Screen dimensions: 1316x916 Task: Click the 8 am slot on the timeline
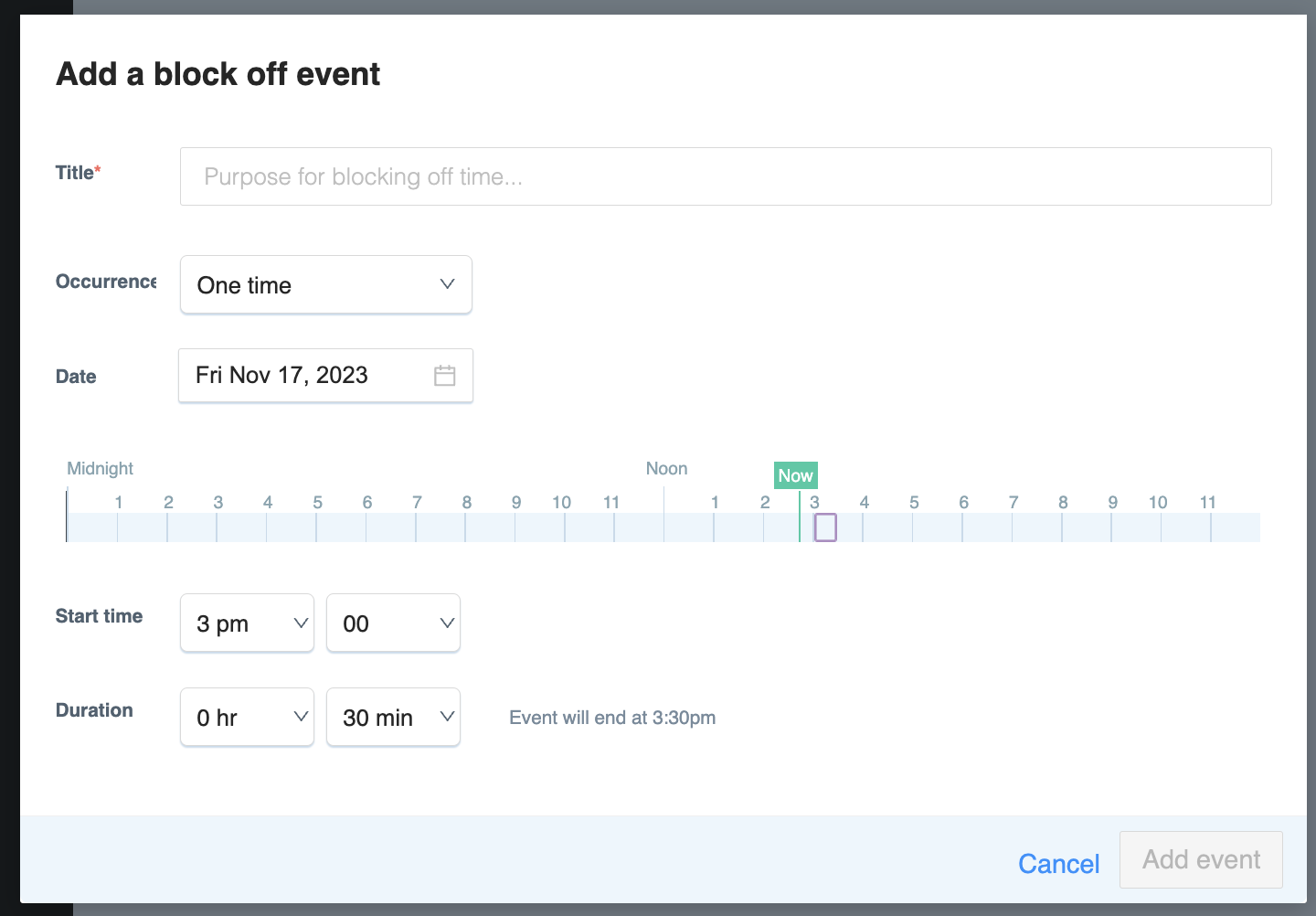[490, 527]
